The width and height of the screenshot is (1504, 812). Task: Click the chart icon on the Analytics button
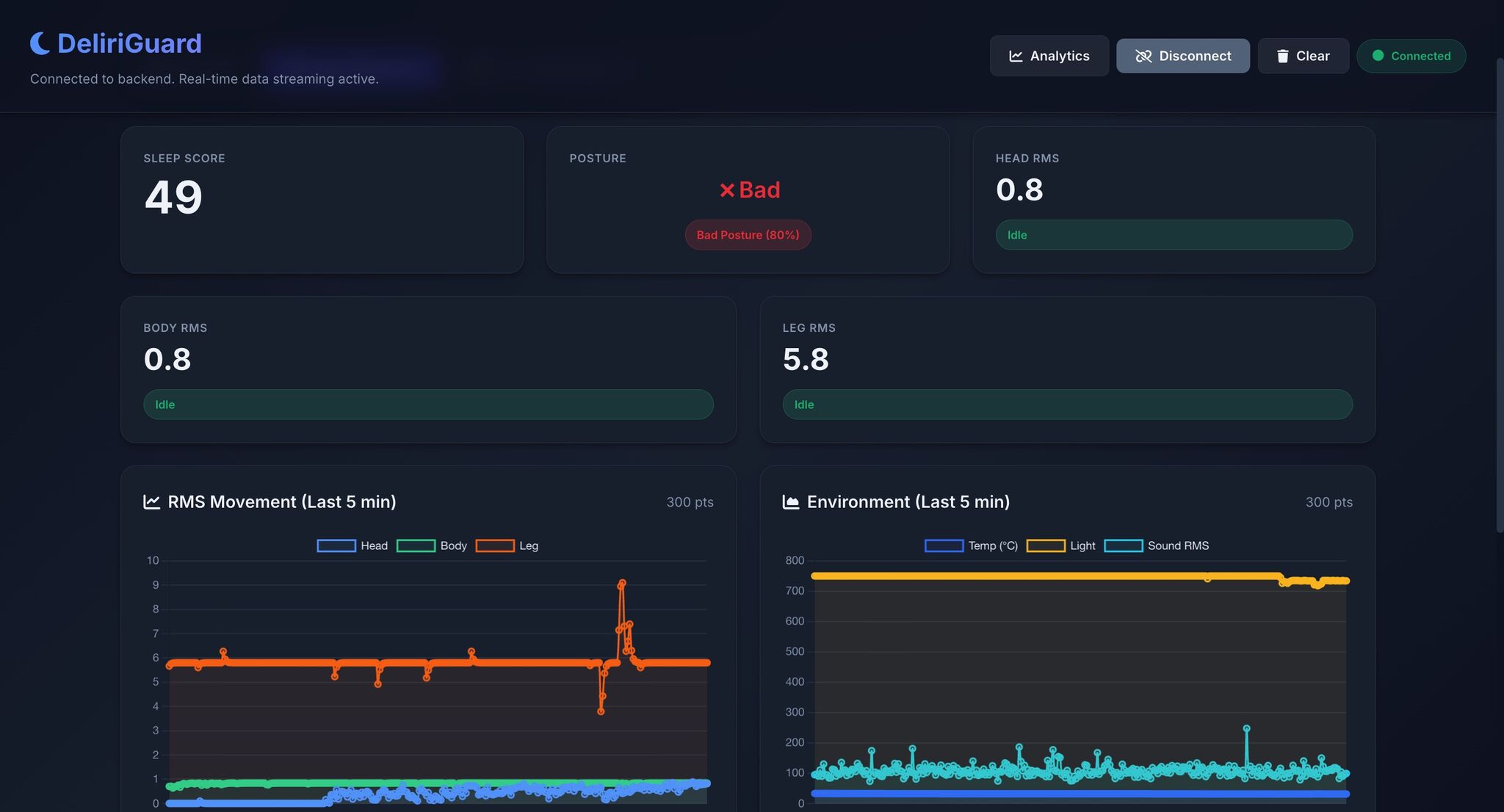pyautogui.click(x=1017, y=56)
